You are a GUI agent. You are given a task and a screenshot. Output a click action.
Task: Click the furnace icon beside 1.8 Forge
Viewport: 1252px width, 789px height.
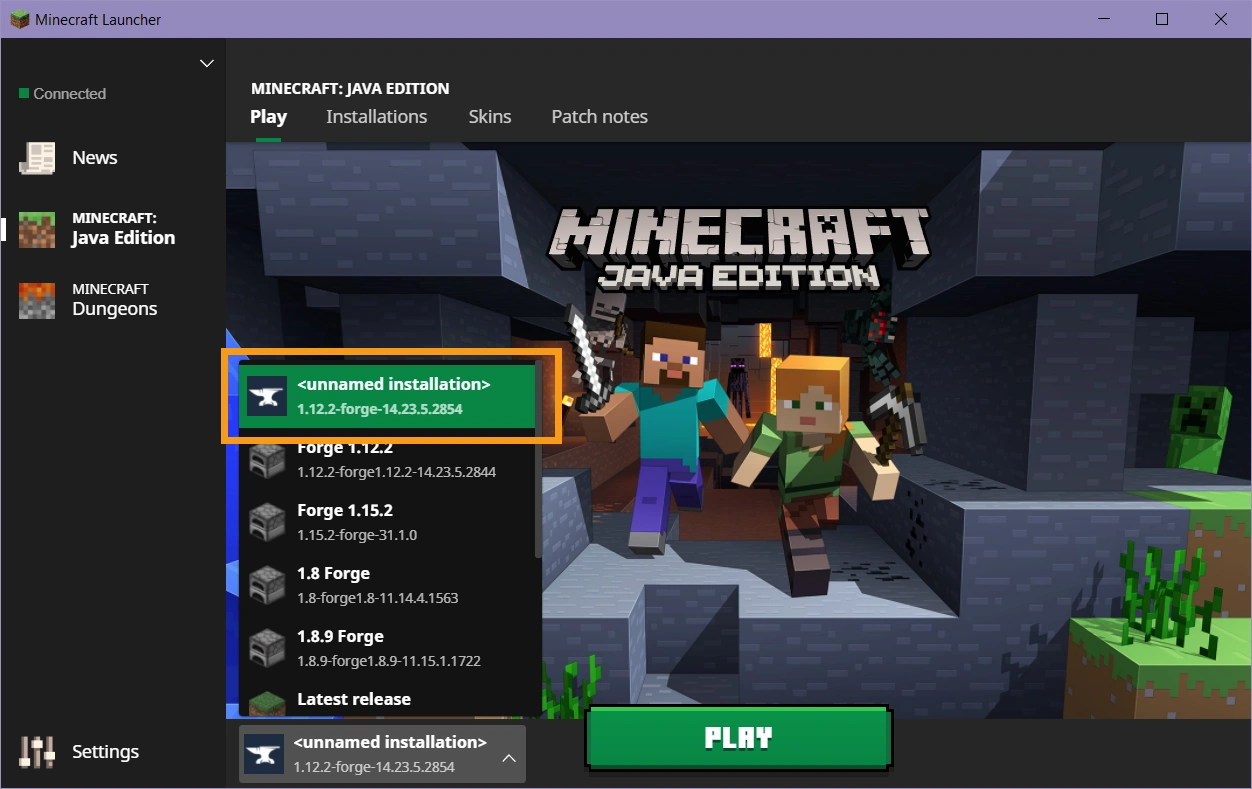[x=267, y=585]
